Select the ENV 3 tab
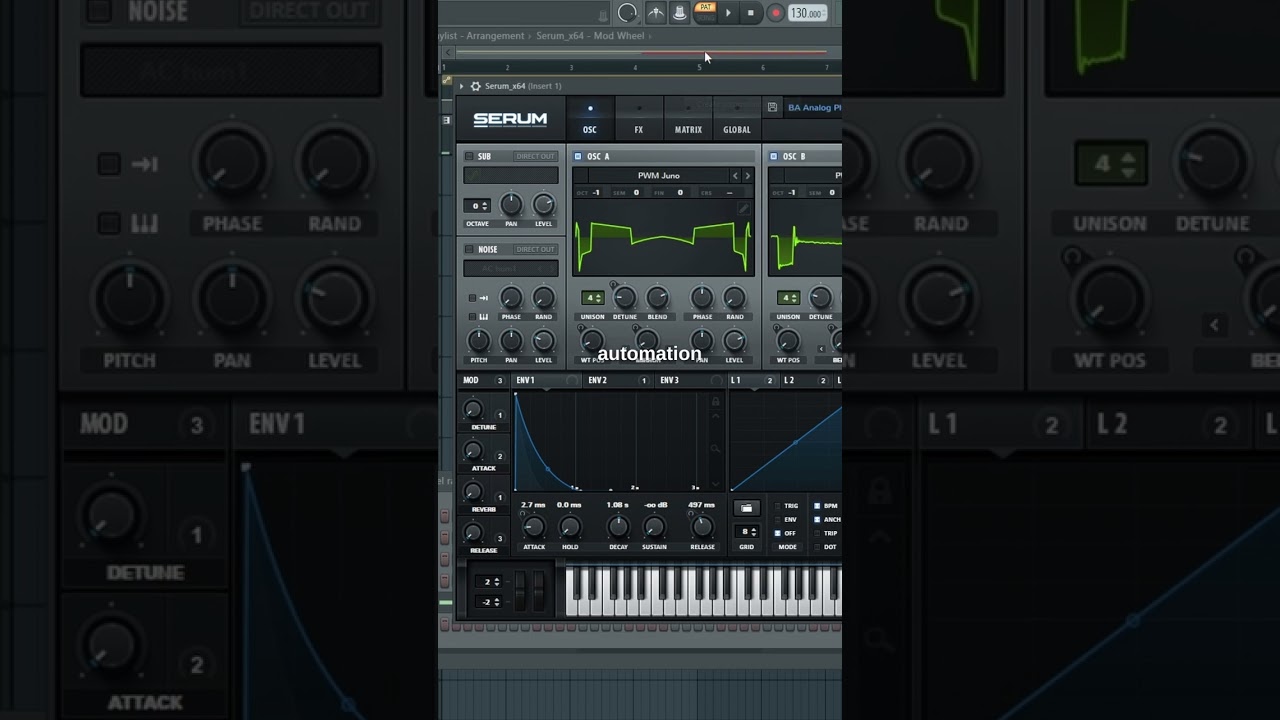Image resolution: width=1280 pixels, height=720 pixels. 691,380
